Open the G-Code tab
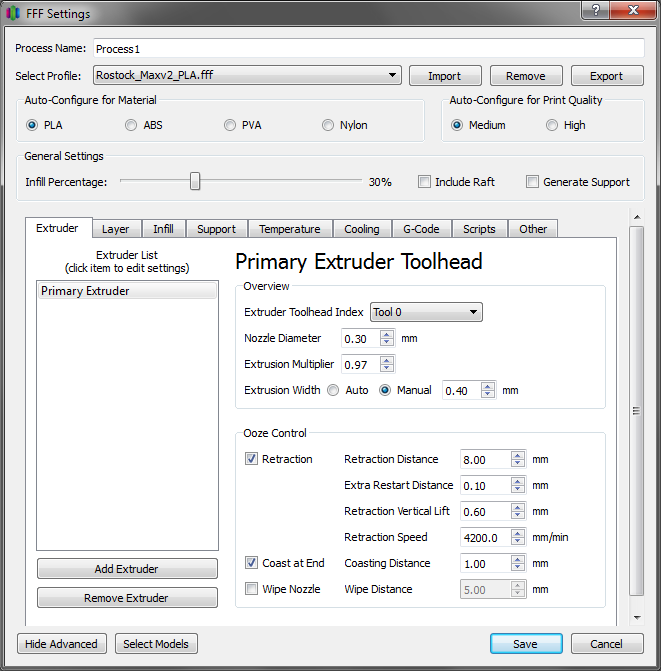This screenshot has height=671, width=661. click(421, 229)
